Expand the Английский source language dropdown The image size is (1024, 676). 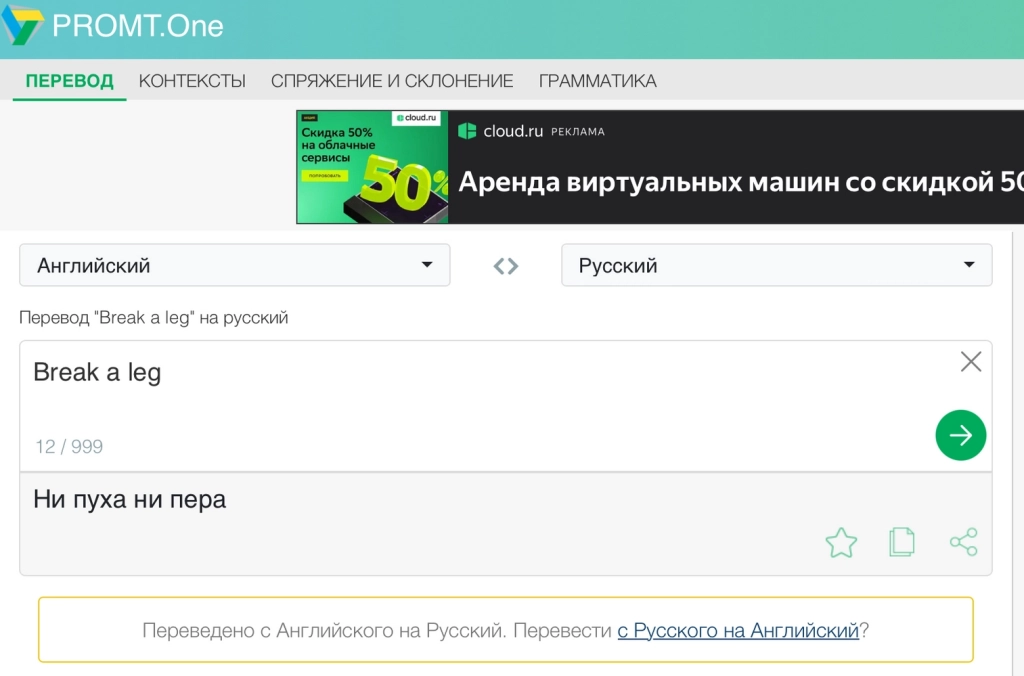[x=234, y=265]
